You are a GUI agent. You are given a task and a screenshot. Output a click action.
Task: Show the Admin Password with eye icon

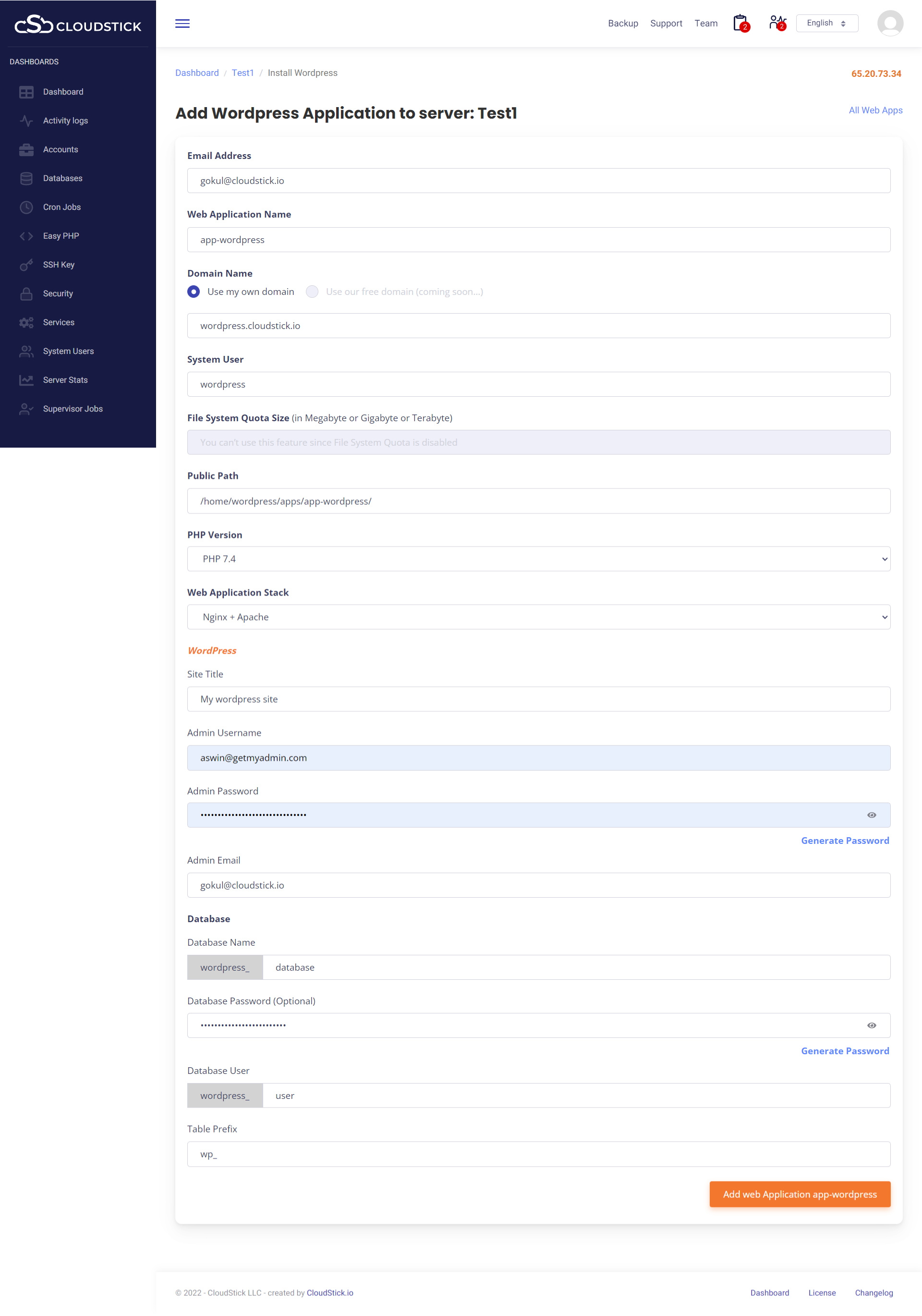pyautogui.click(x=871, y=815)
